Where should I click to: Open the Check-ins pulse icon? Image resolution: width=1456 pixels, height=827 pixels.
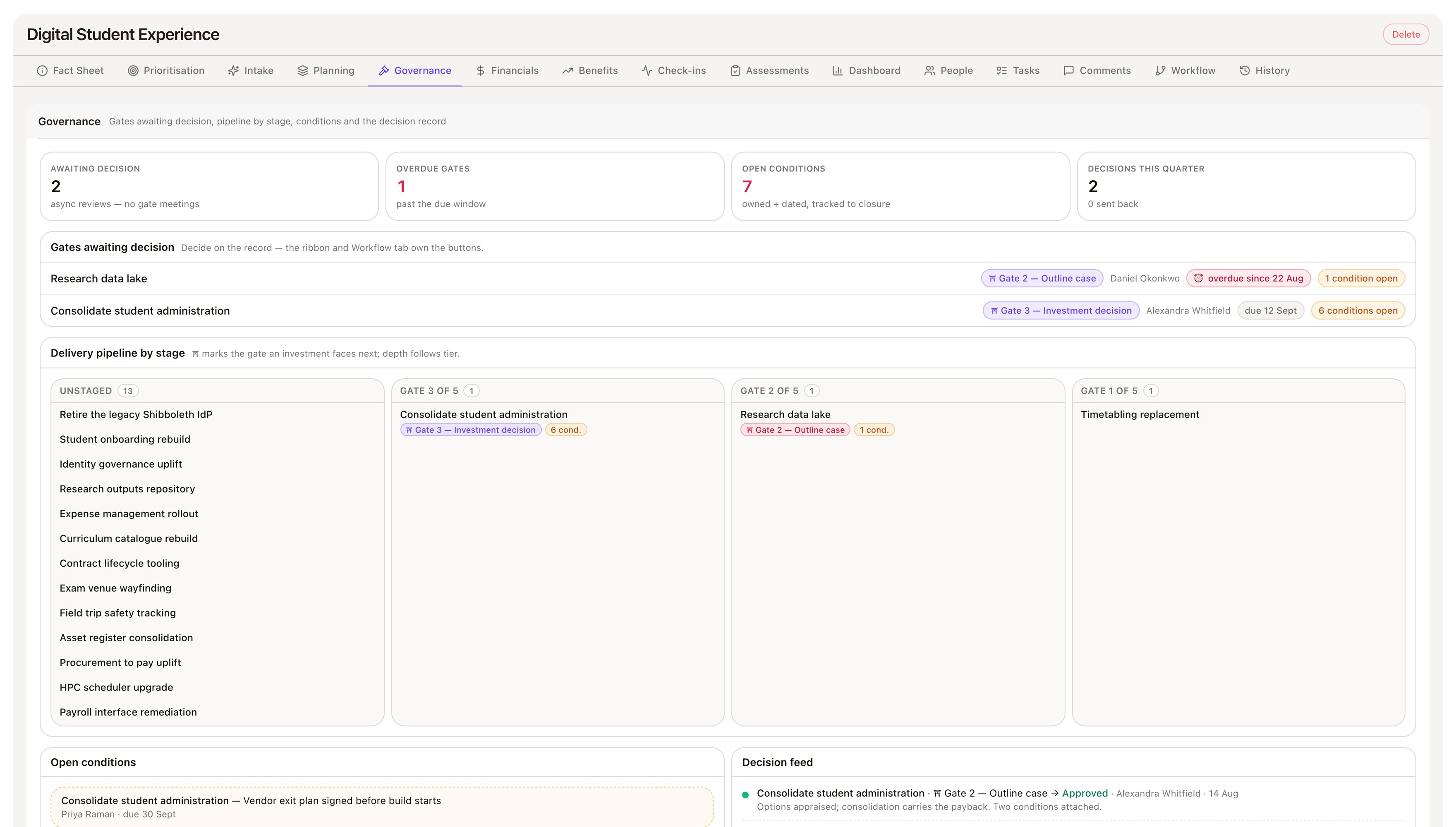coord(647,70)
